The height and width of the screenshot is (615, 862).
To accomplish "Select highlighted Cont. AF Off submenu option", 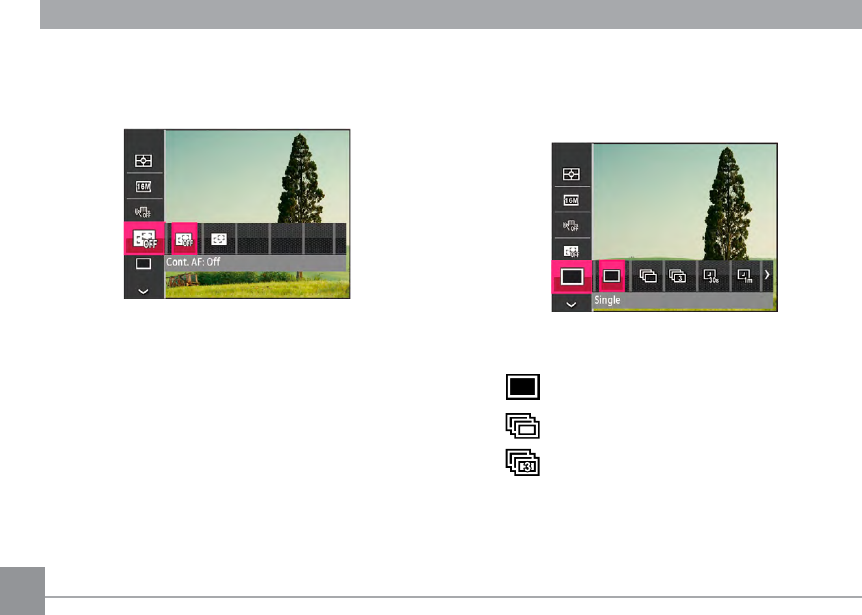I will pos(184,239).
